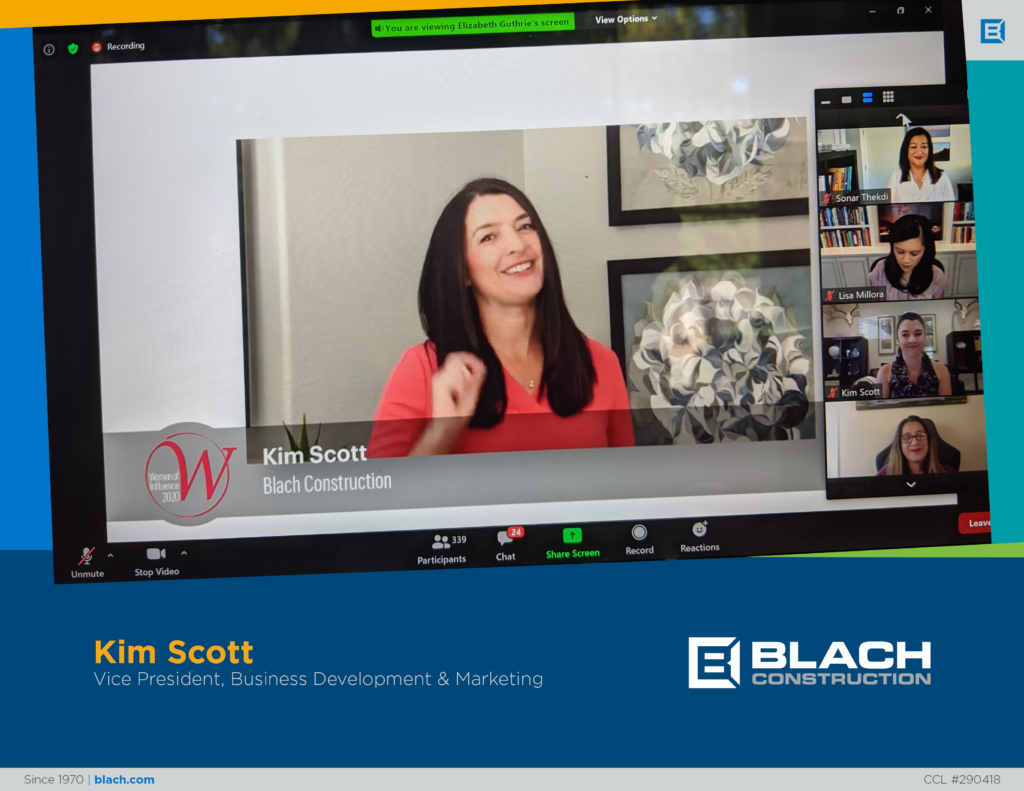Click the green encryption shield icon

73,48
